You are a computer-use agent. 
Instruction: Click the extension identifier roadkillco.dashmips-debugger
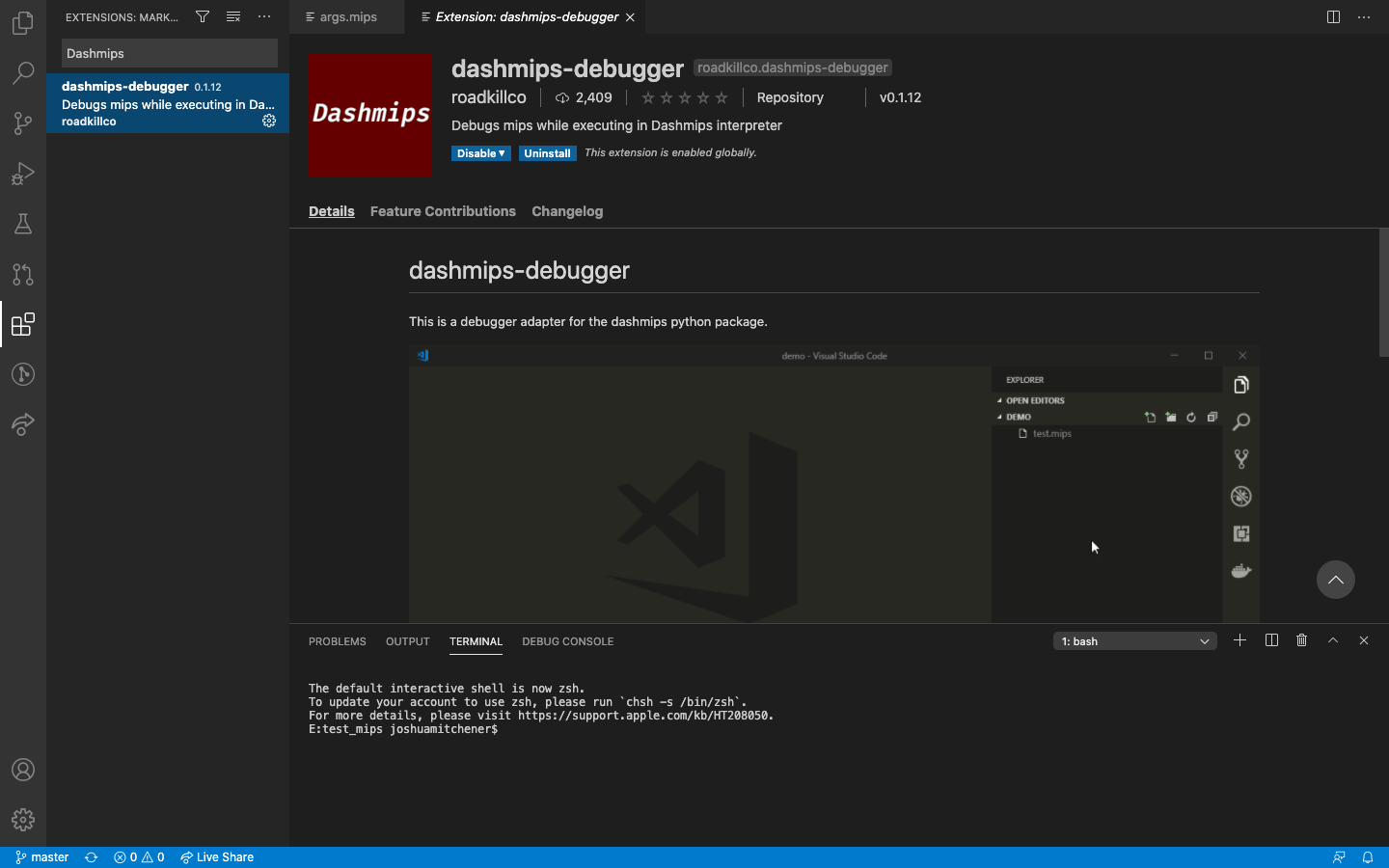[x=793, y=68]
